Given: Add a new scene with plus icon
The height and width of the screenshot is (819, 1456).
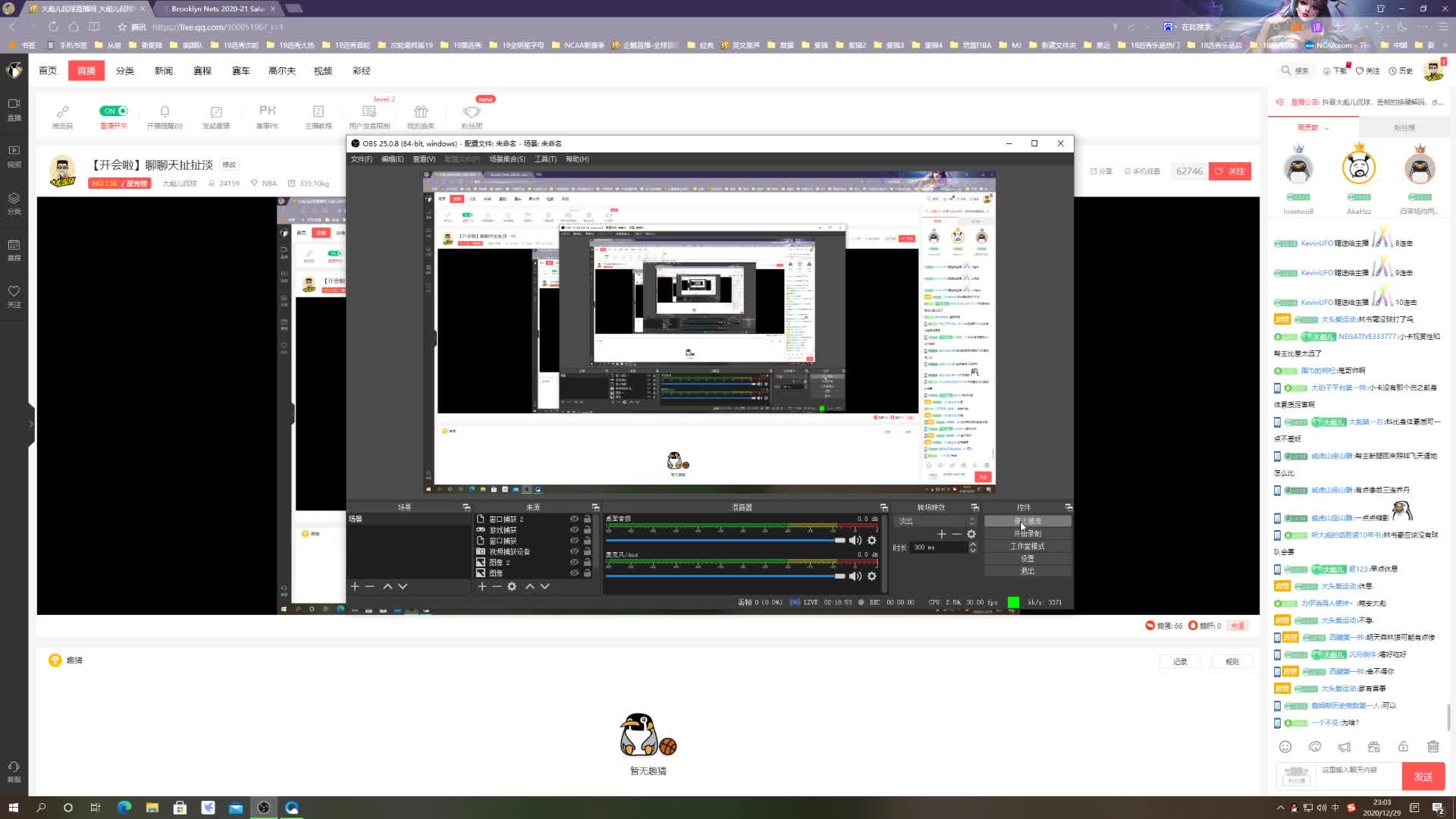Looking at the screenshot, I should point(354,586).
